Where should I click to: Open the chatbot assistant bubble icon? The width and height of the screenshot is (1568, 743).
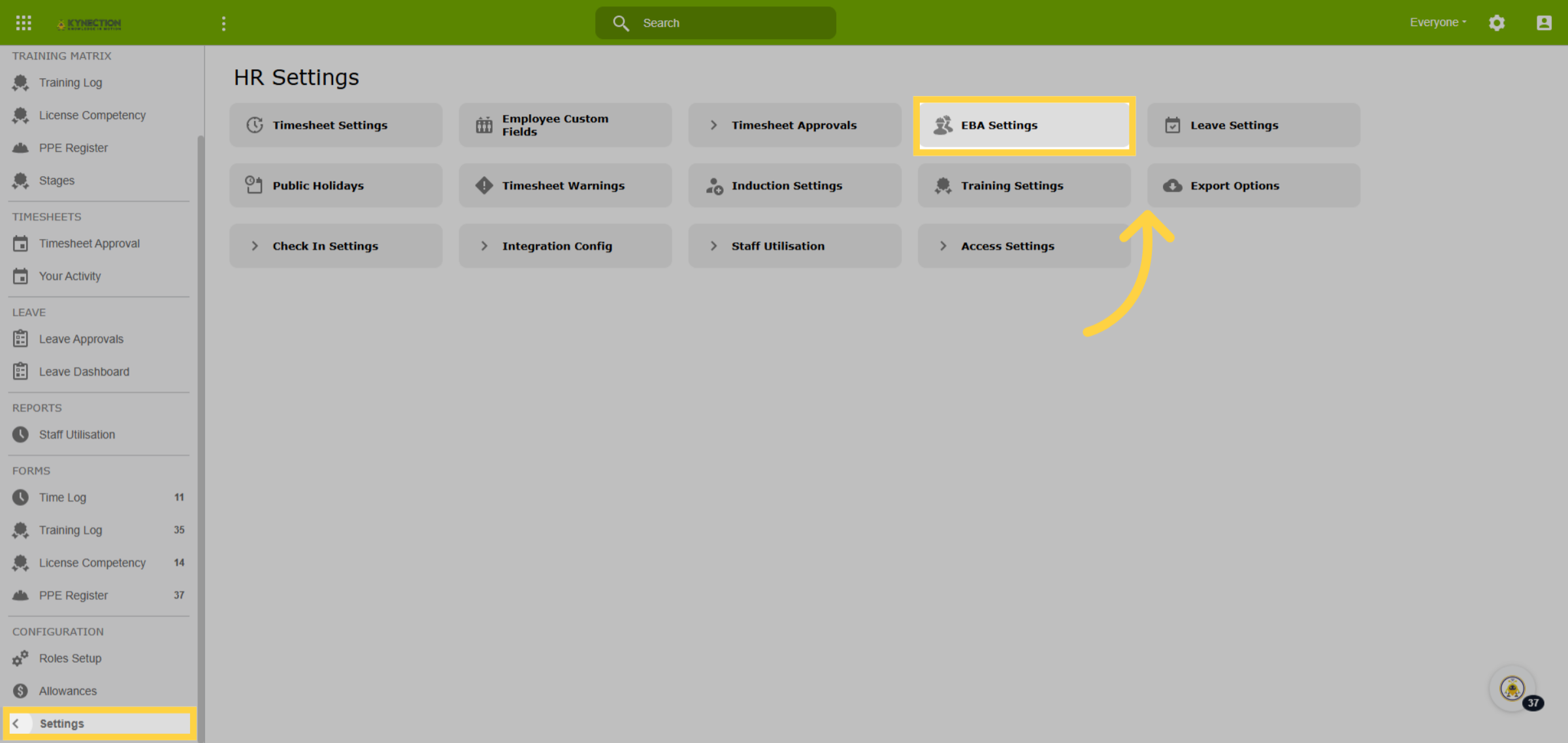pos(1512,689)
